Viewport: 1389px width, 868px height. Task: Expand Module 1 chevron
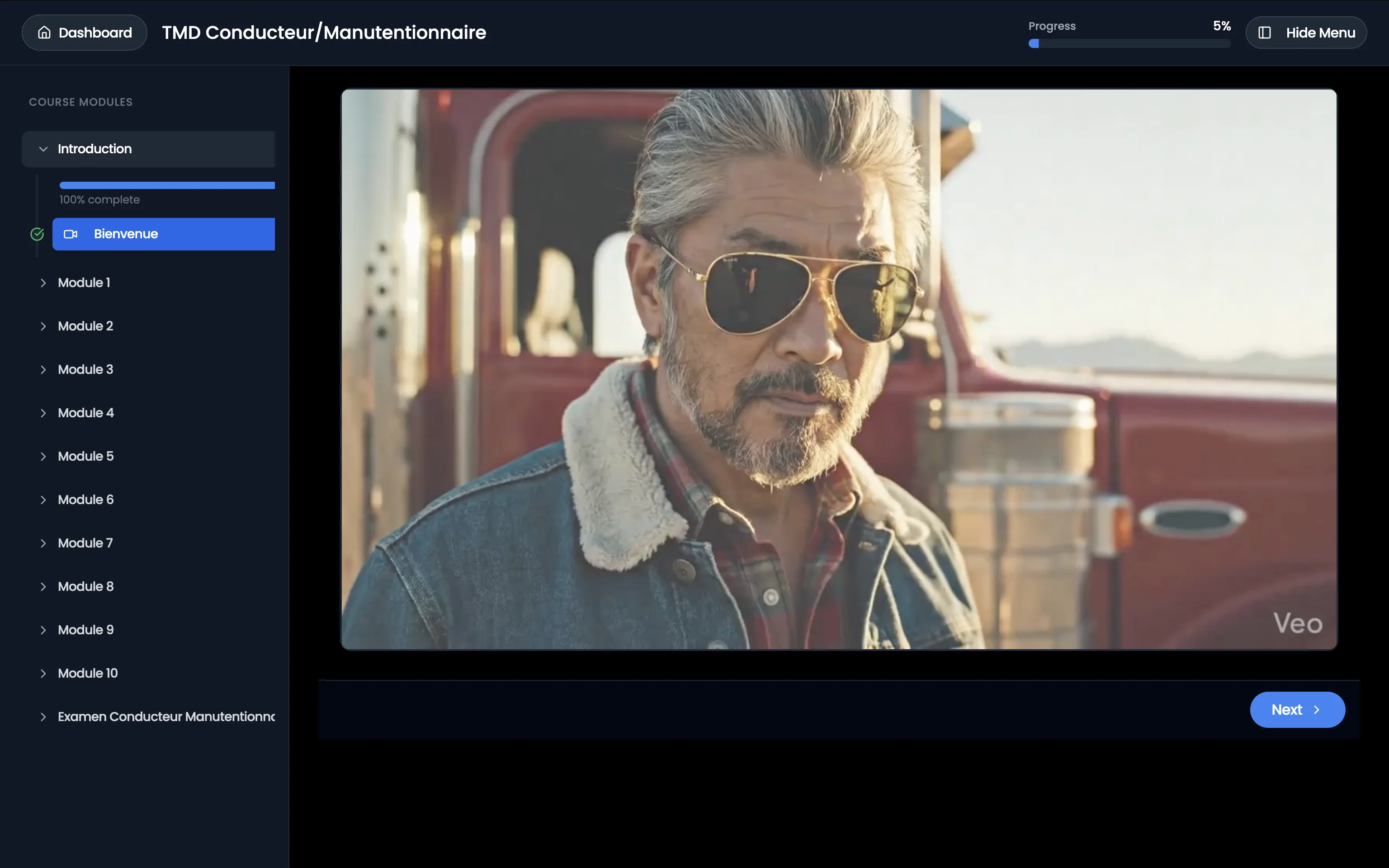(43, 283)
